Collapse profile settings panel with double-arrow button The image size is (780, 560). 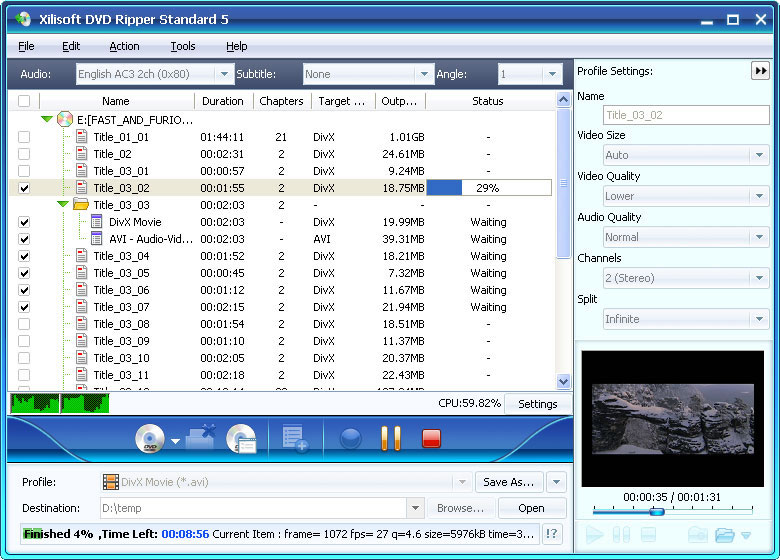click(760, 71)
